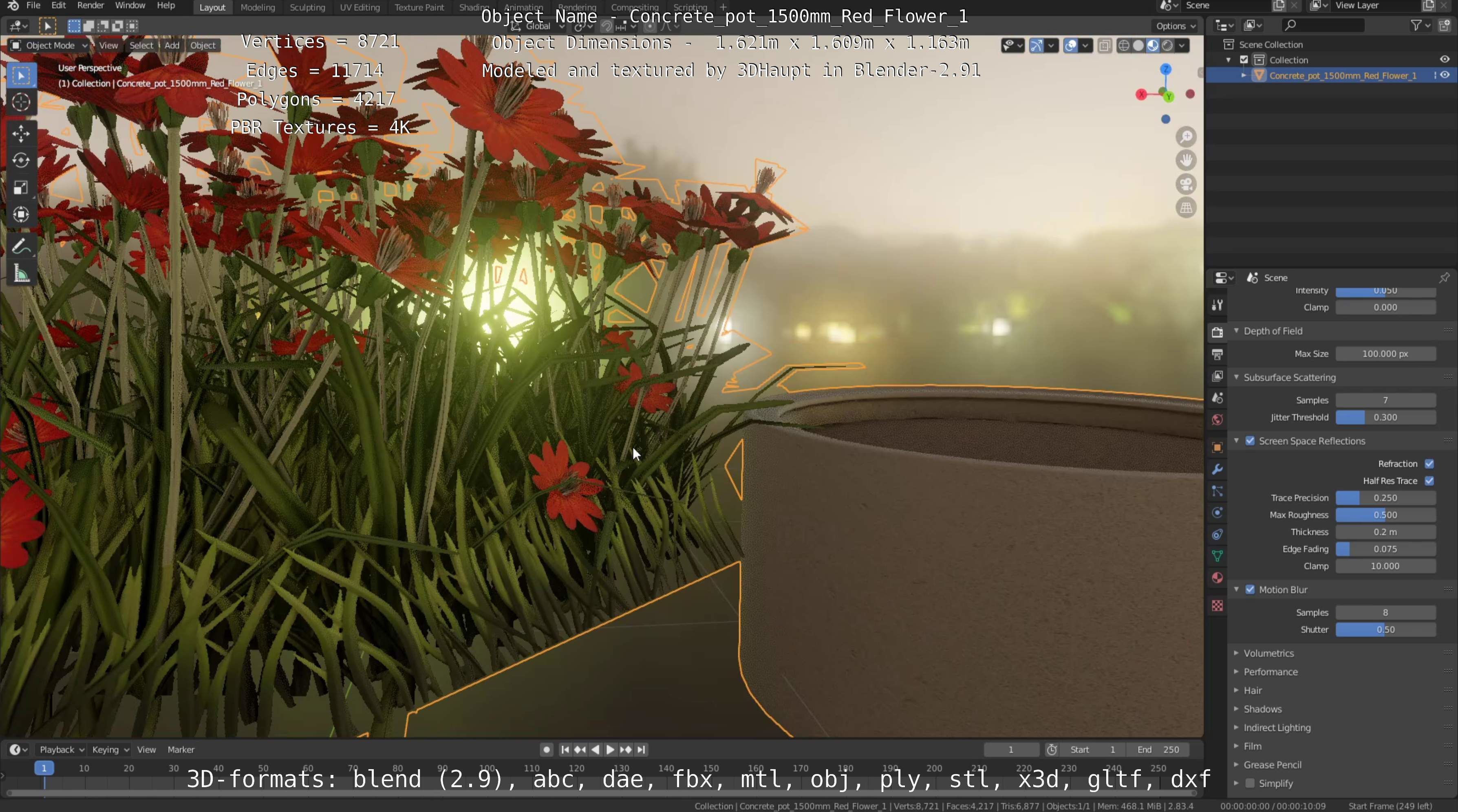The image size is (1458, 812).
Task: Open the Scene properties tab
Action: [x=1218, y=398]
